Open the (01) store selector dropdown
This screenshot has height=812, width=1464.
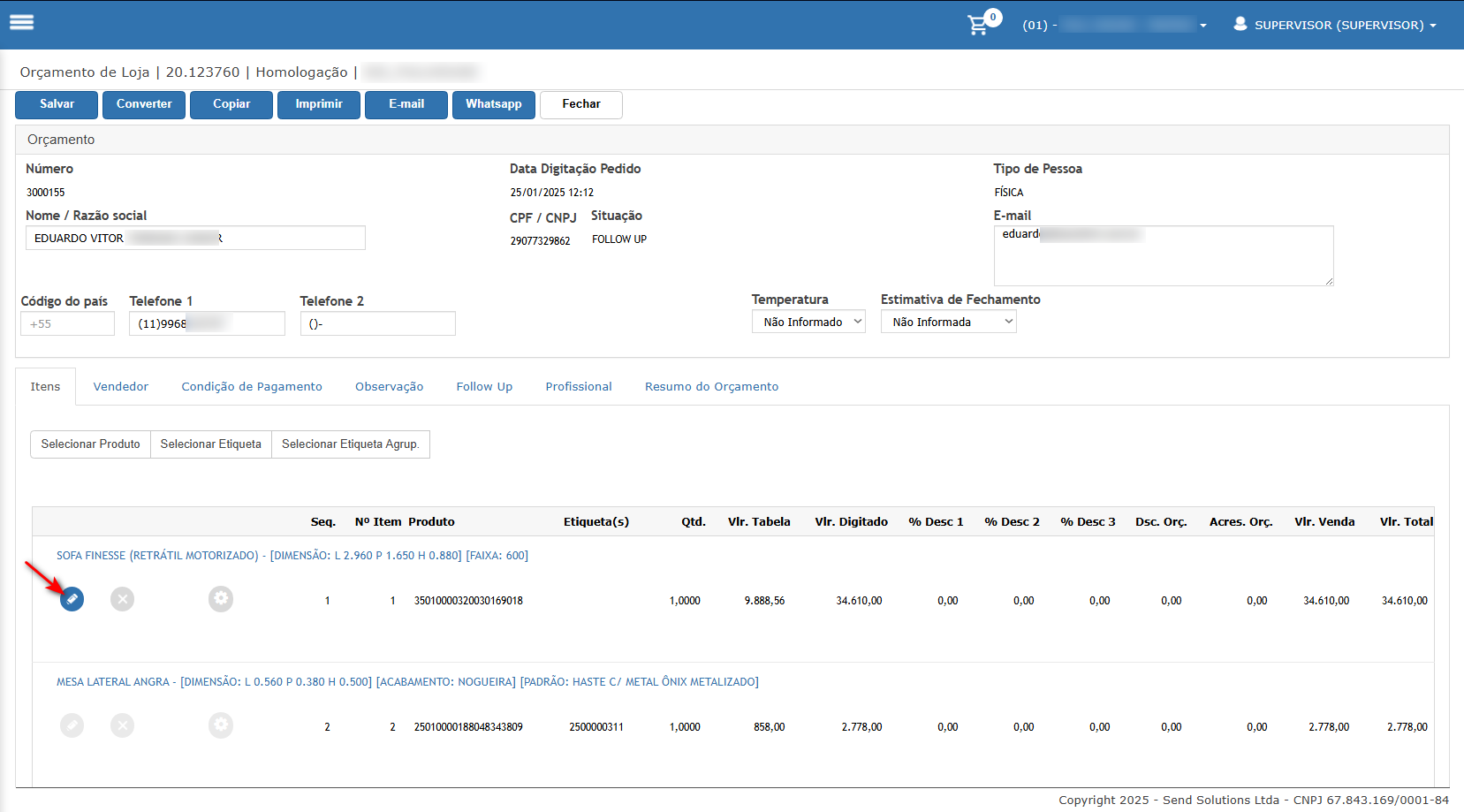coord(1115,25)
